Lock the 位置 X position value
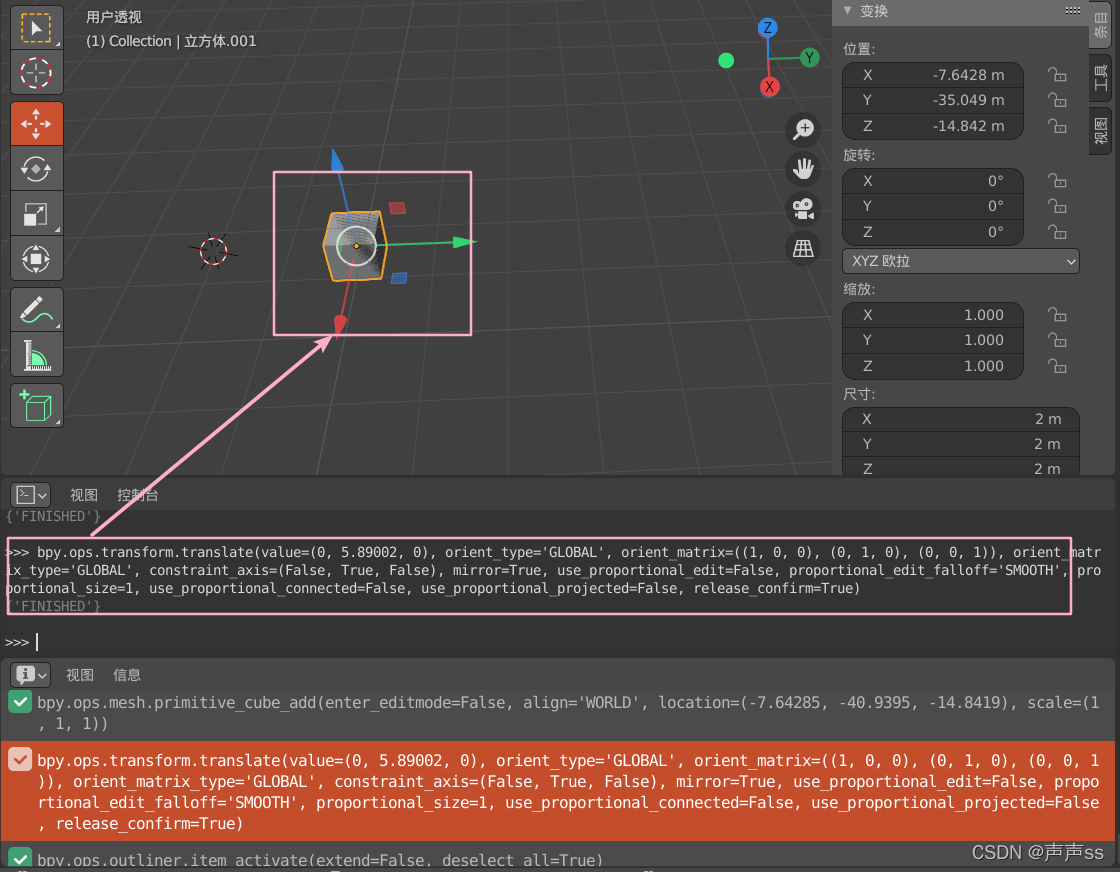Screen dimensions: 1120x872 pyautogui.click(x=1057, y=74)
